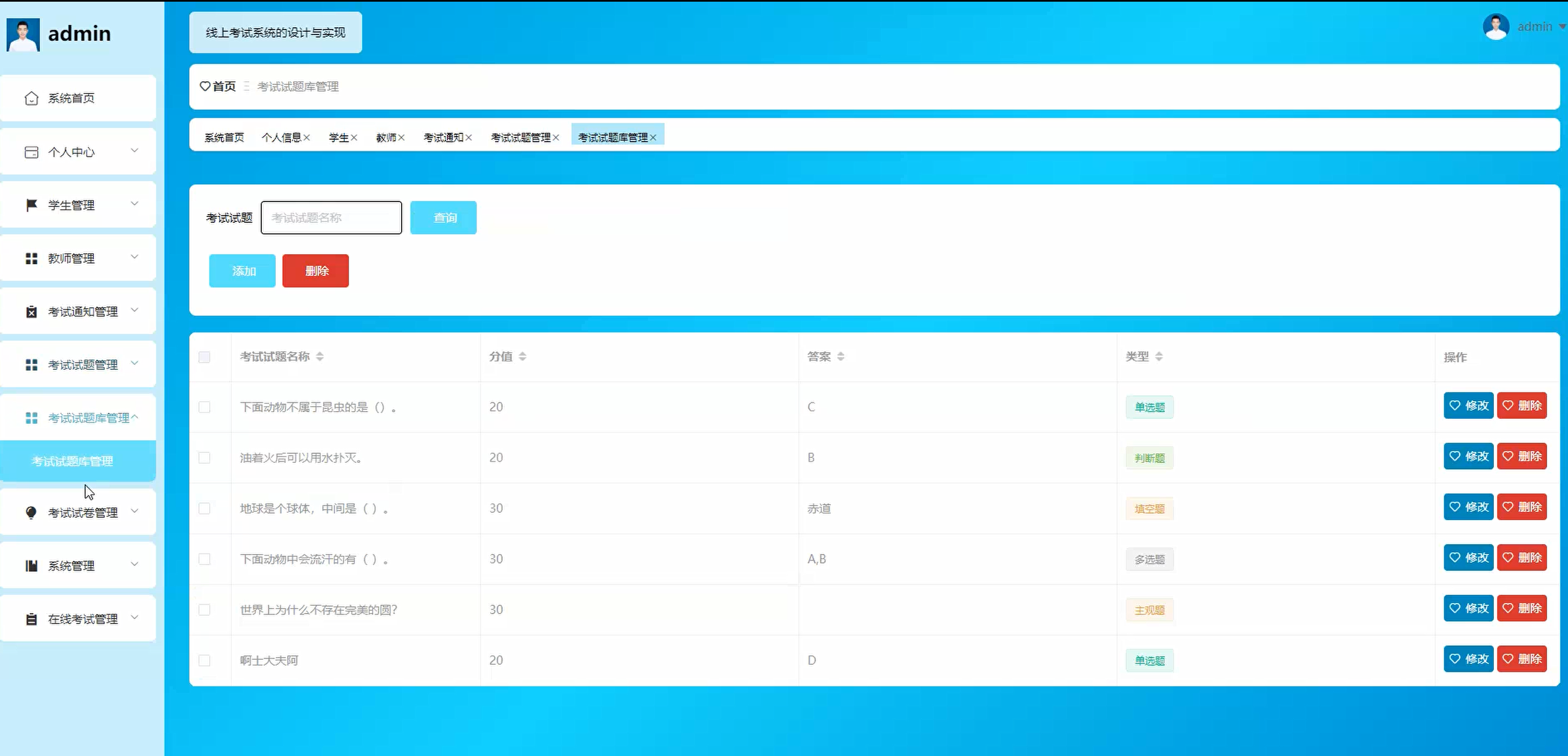Click the 多选题 type tag
The height and width of the screenshot is (756, 1568).
(1149, 560)
